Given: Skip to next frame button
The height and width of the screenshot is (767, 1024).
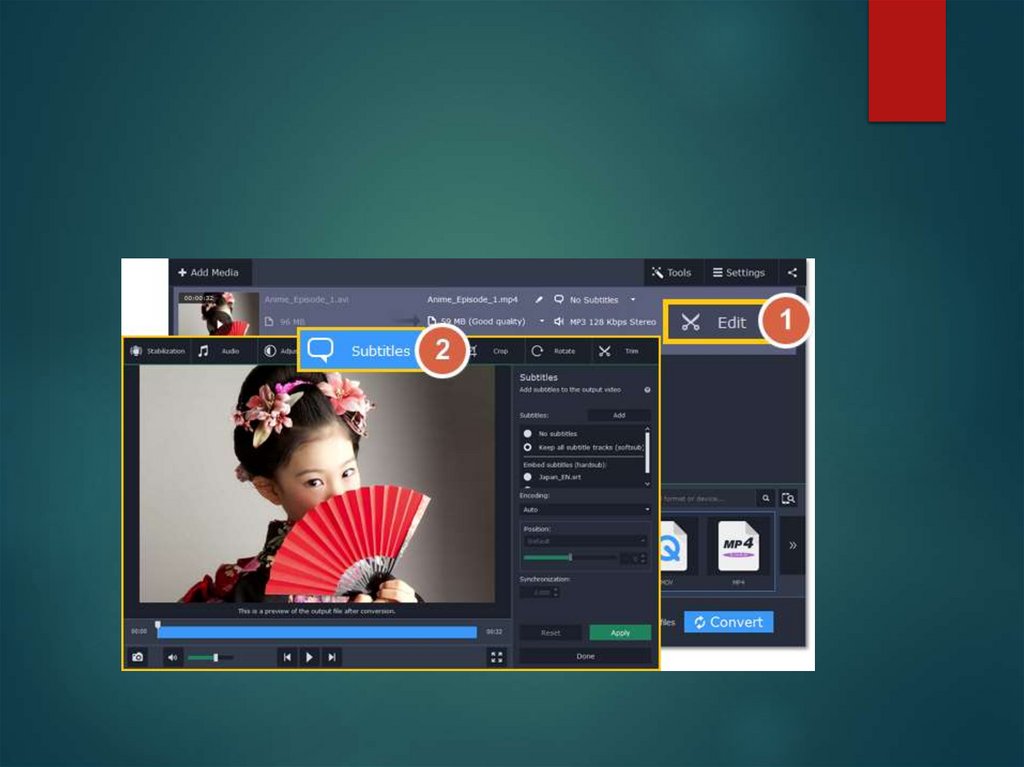Looking at the screenshot, I should click(332, 657).
